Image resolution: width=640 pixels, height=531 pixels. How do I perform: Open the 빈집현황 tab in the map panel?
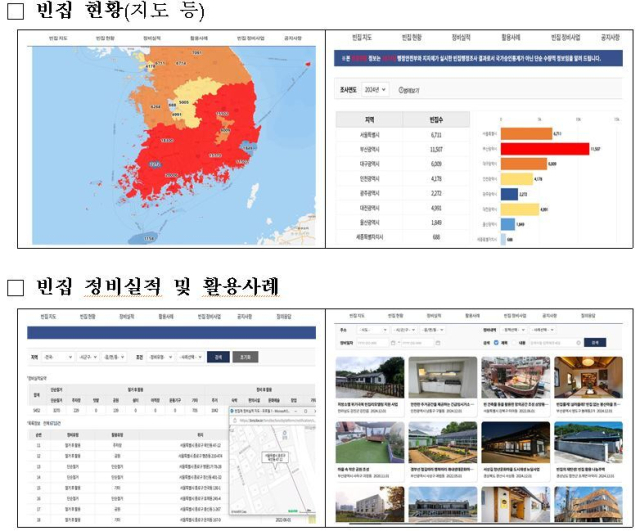tap(105, 38)
